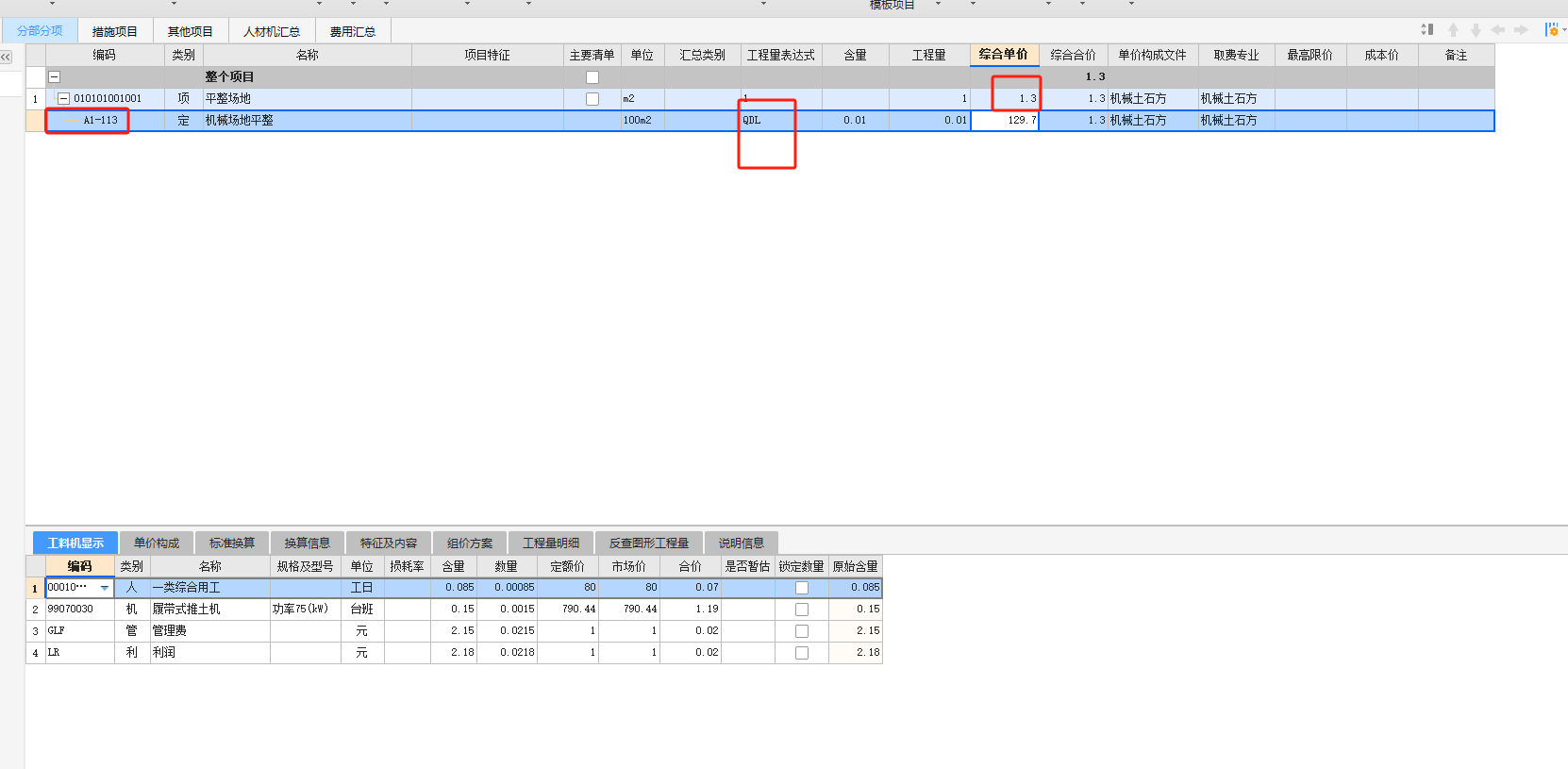Click the move up arrow icon
This screenshot has width=1568, height=769.
(x=1453, y=30)
